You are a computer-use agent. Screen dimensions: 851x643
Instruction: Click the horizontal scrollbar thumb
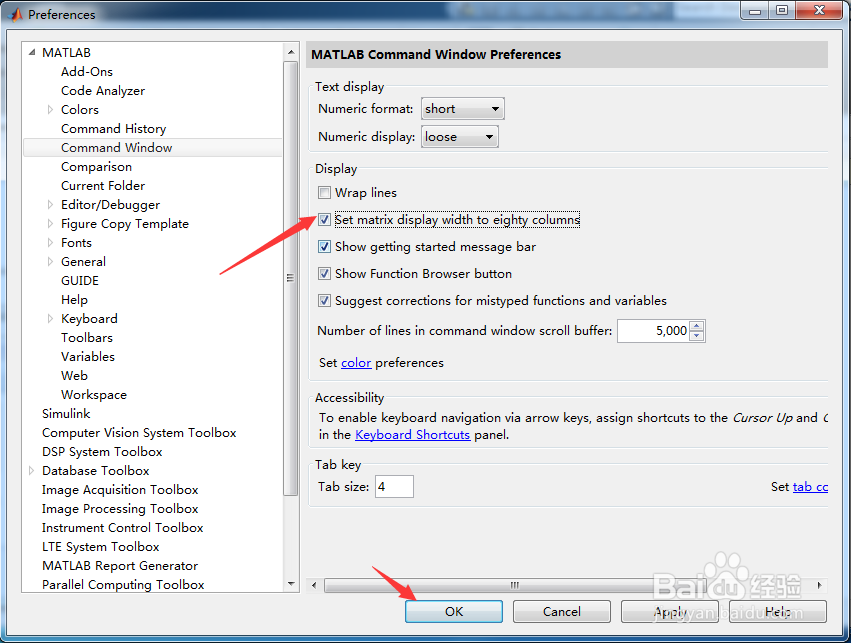(514, 585)
